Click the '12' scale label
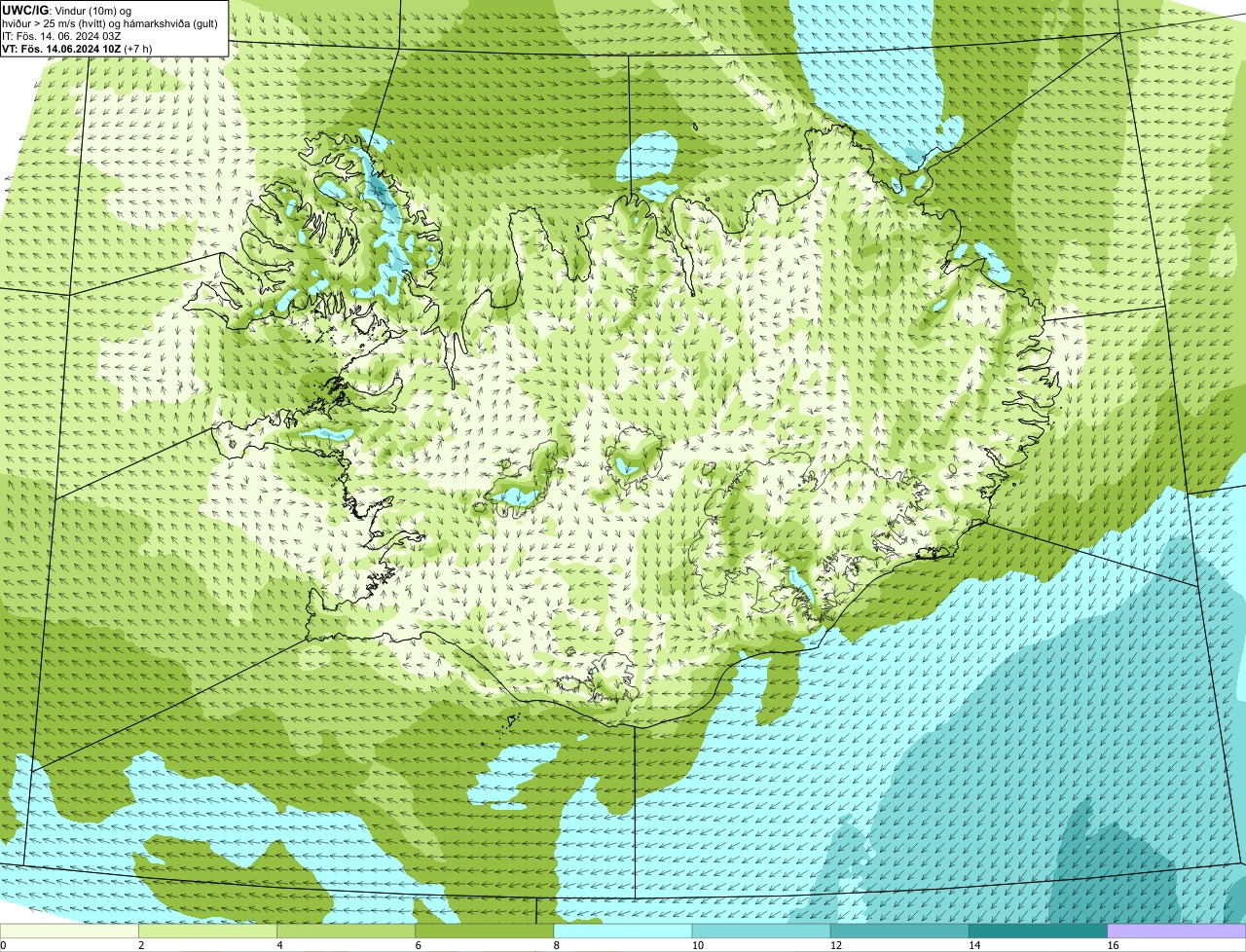1246x952 pixels. pyautogui.click(x=836, y=945)
